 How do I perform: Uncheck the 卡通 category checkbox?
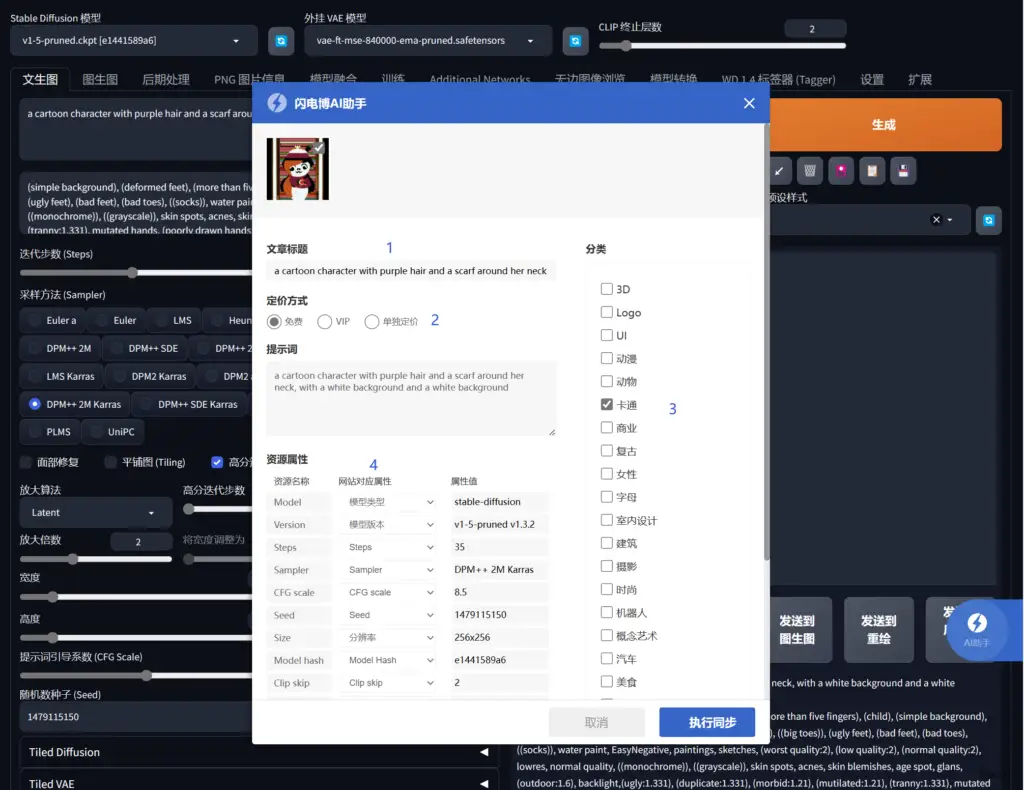(x=607, y=405)
